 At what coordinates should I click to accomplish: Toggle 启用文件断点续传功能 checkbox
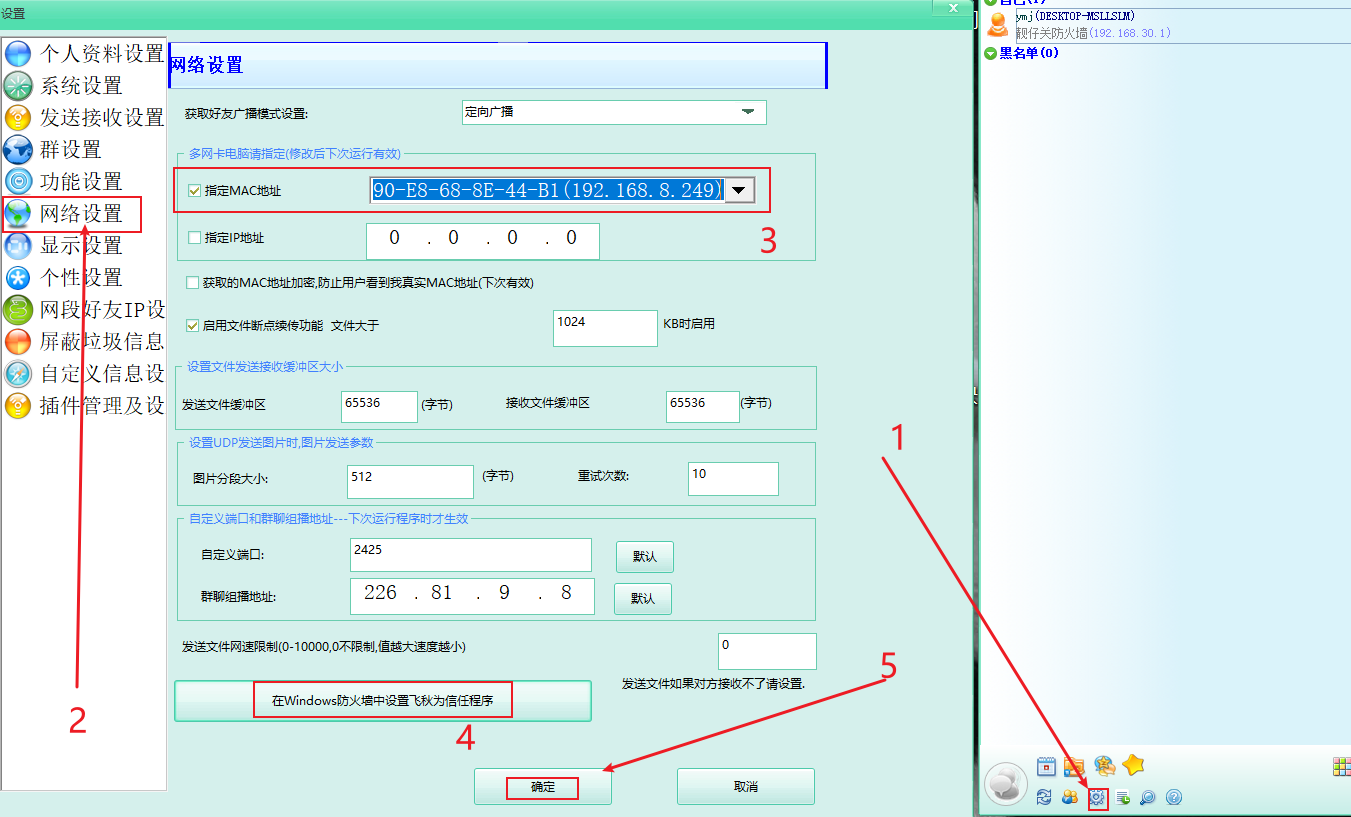point(193,325)
